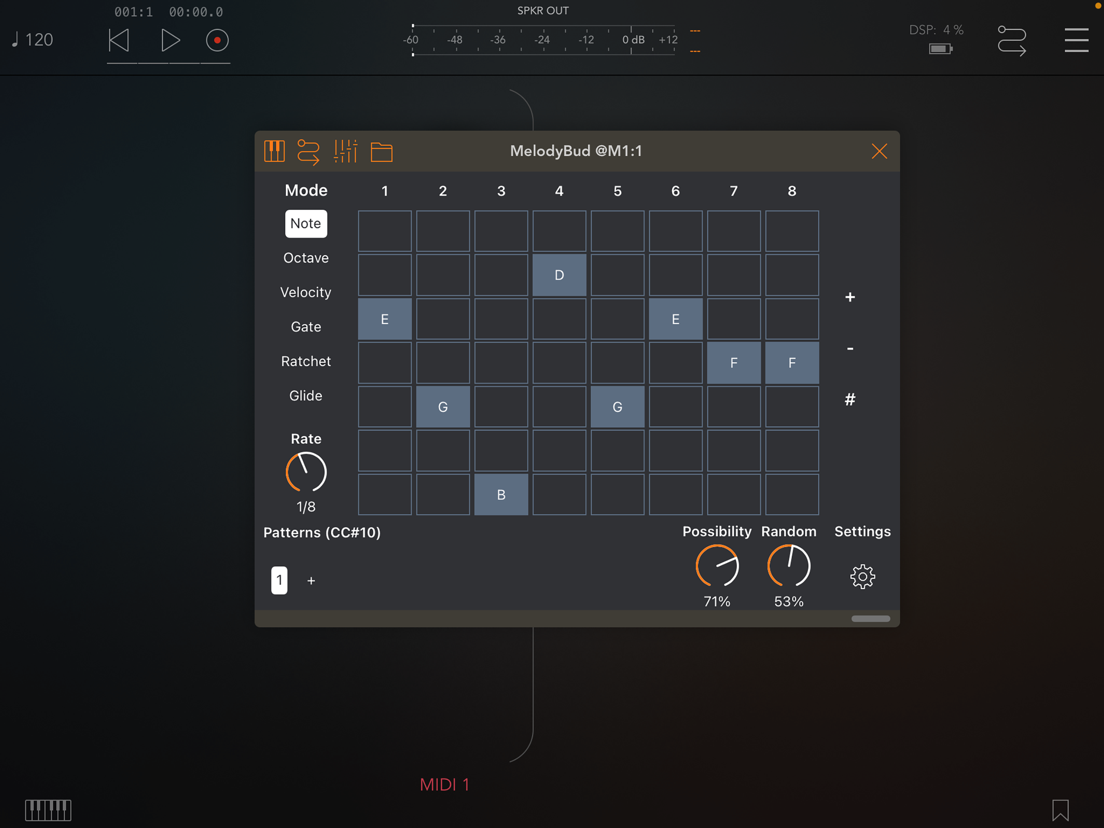Click the 001:1 bar position display
The width and height of the screenshot is (1104, 828).
pyautogui.click(x=133, y=12)
